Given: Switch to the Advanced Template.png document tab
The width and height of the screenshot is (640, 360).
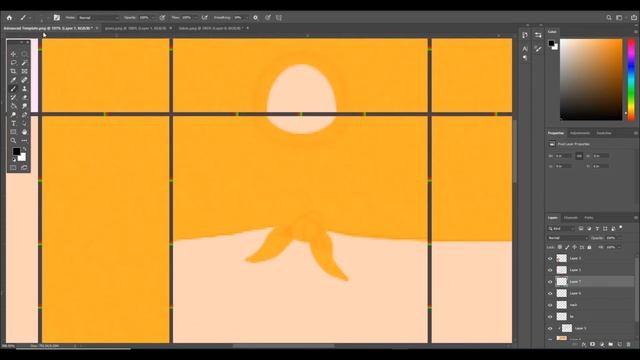Looking at the screenshot, I should coord(49,28).
